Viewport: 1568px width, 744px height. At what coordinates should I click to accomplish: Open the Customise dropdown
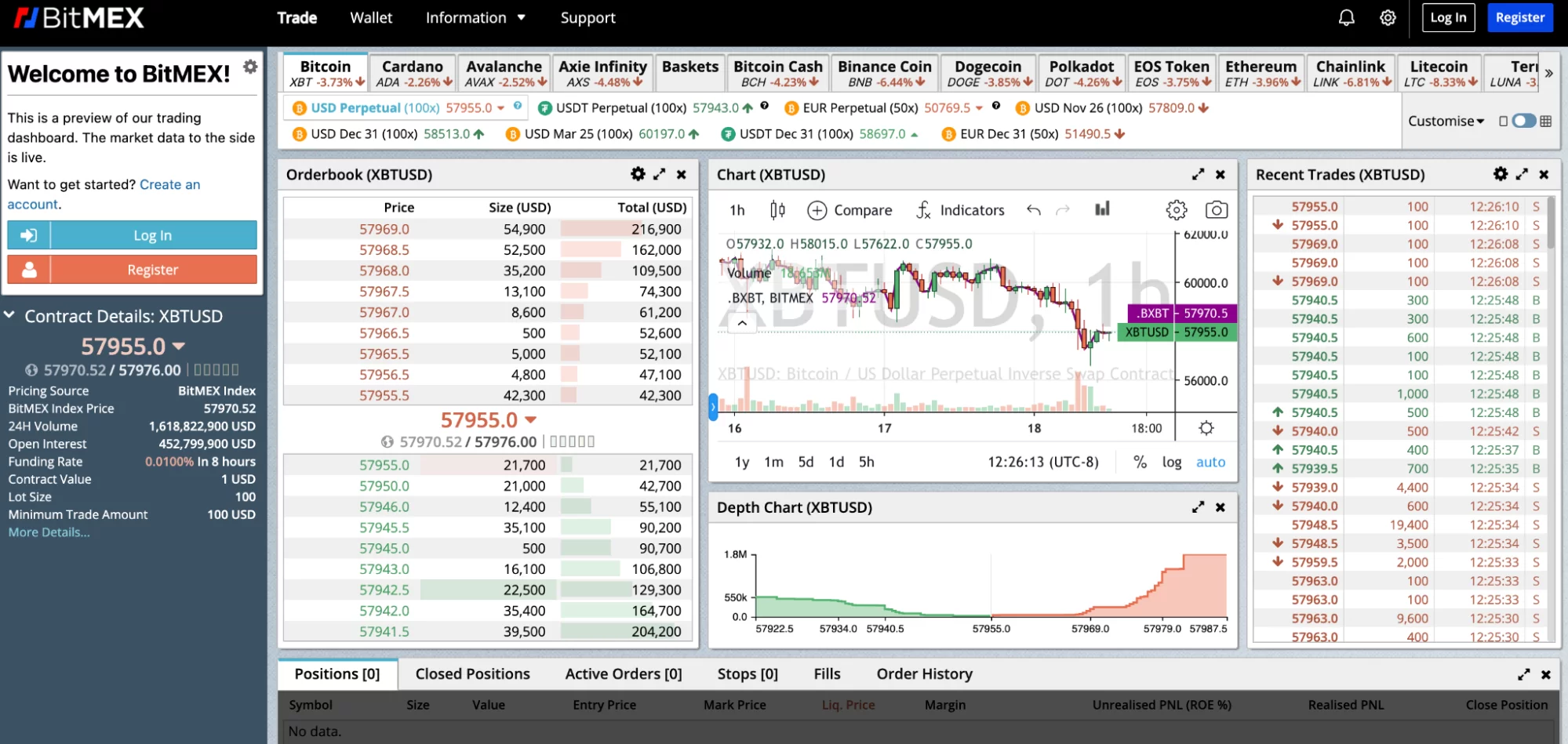(x=1446, y=121)
